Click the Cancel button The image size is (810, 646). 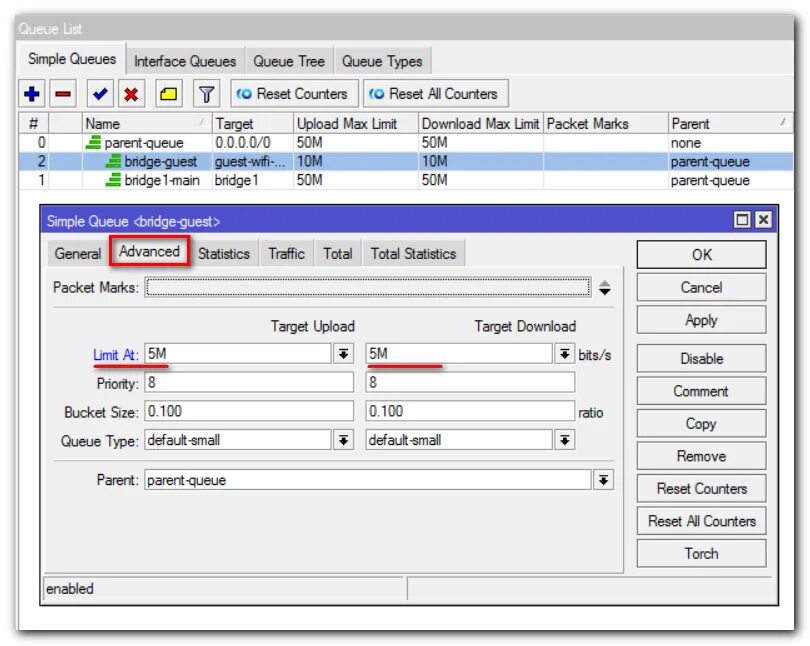coord(702,288)
